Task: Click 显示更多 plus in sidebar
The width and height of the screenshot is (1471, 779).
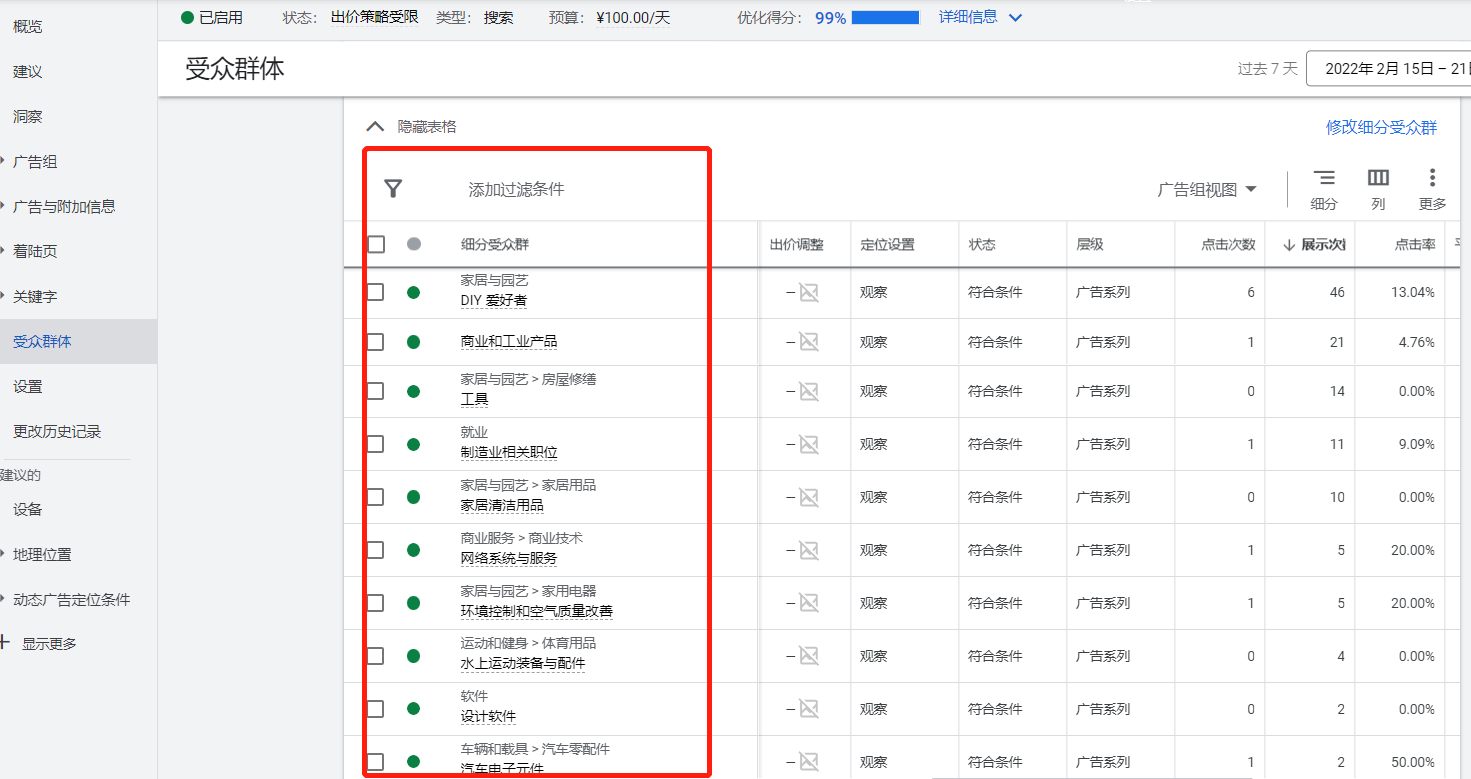Action: tap(5, 643)
